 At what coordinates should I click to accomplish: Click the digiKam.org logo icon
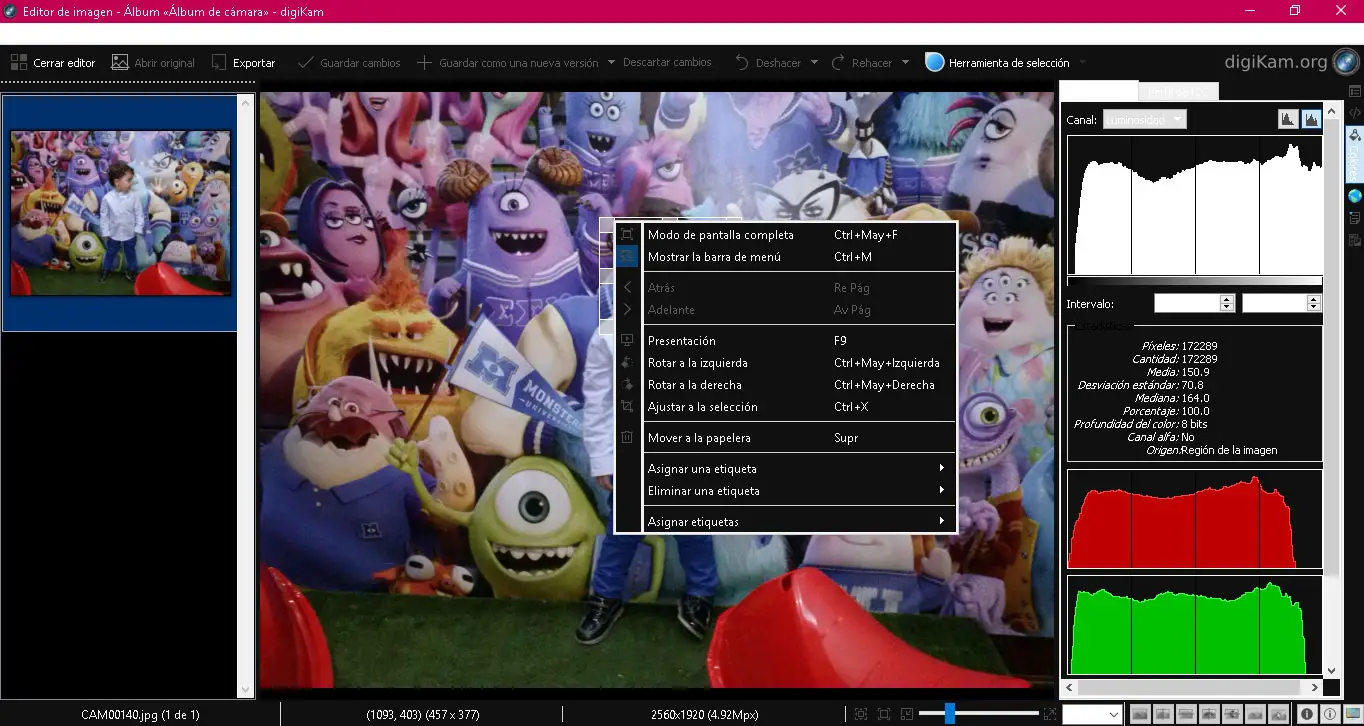coord(1344,62)
